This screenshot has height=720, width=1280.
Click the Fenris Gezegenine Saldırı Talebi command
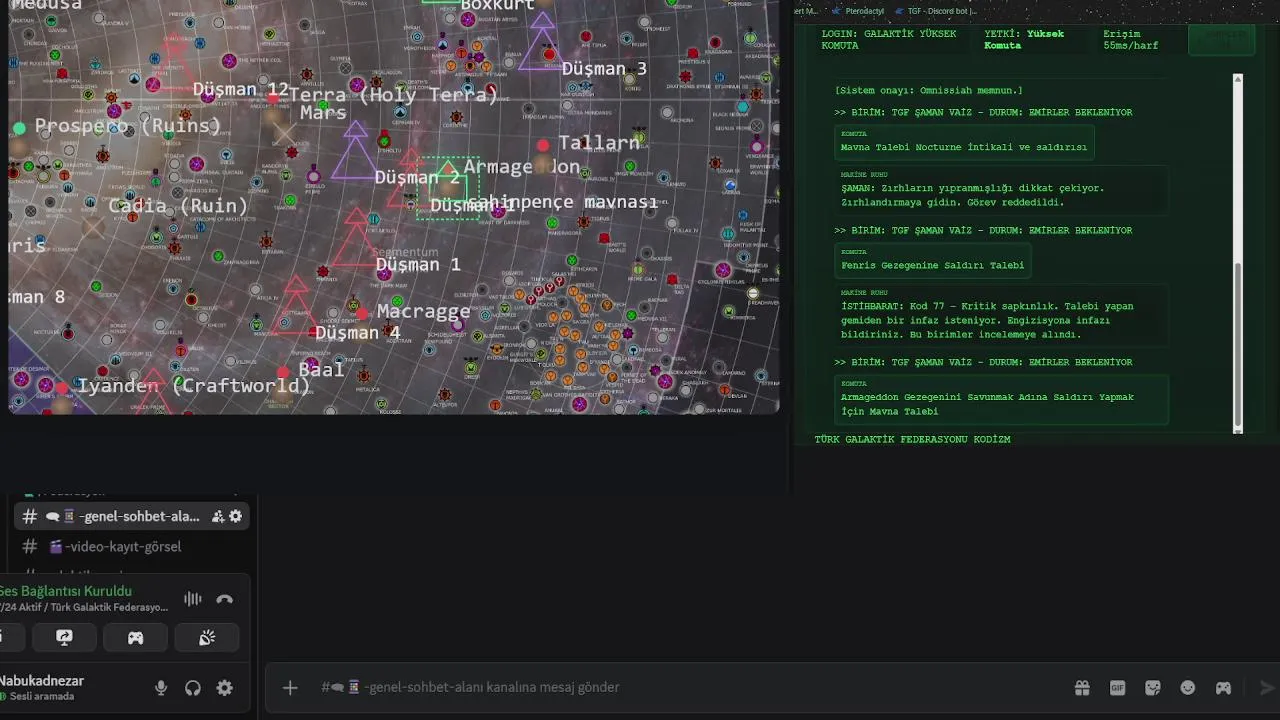(x=932, y=261)
